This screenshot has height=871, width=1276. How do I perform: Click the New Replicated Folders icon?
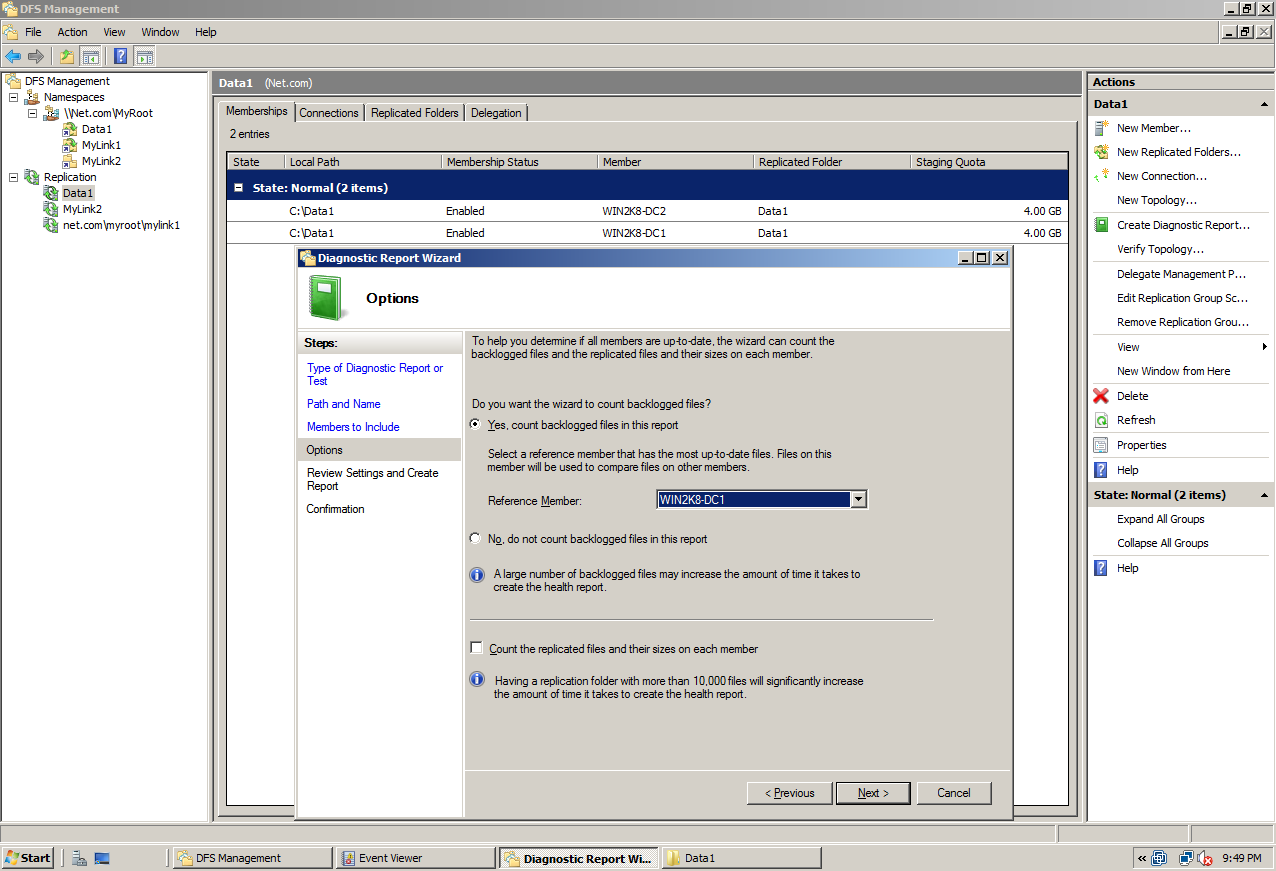(x=1102, y=152)
